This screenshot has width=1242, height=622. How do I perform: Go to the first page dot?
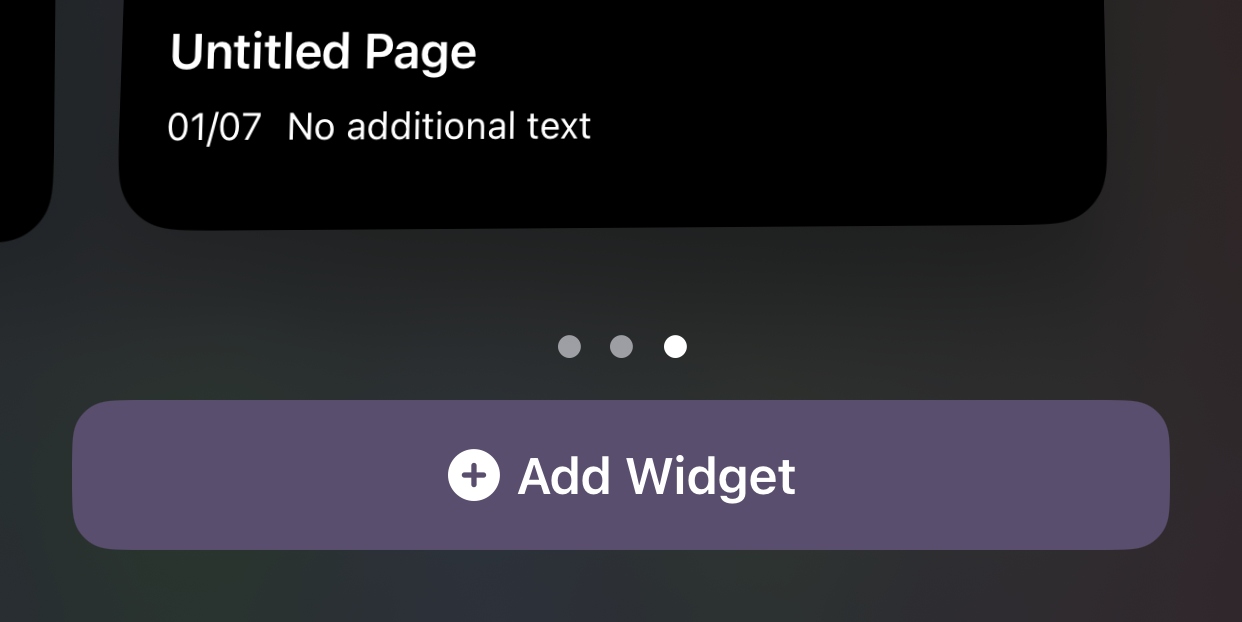(x=569, y=346)
